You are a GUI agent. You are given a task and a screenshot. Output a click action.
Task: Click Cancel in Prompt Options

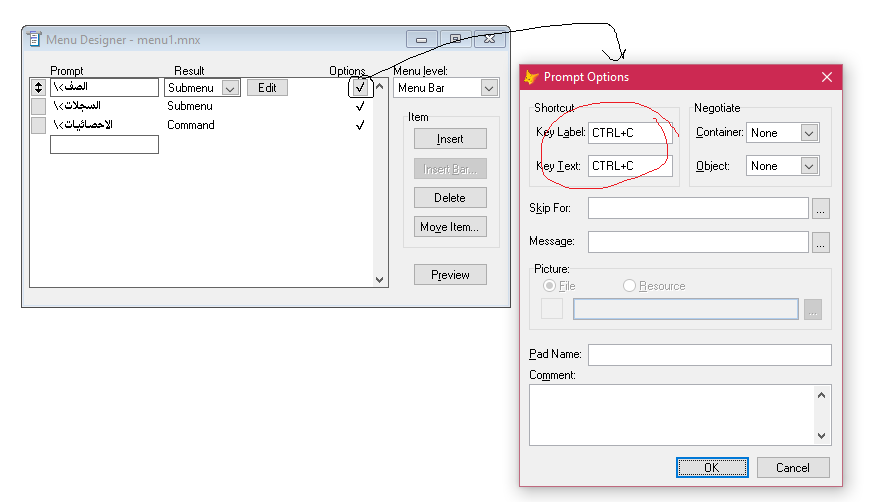point(793,468)
